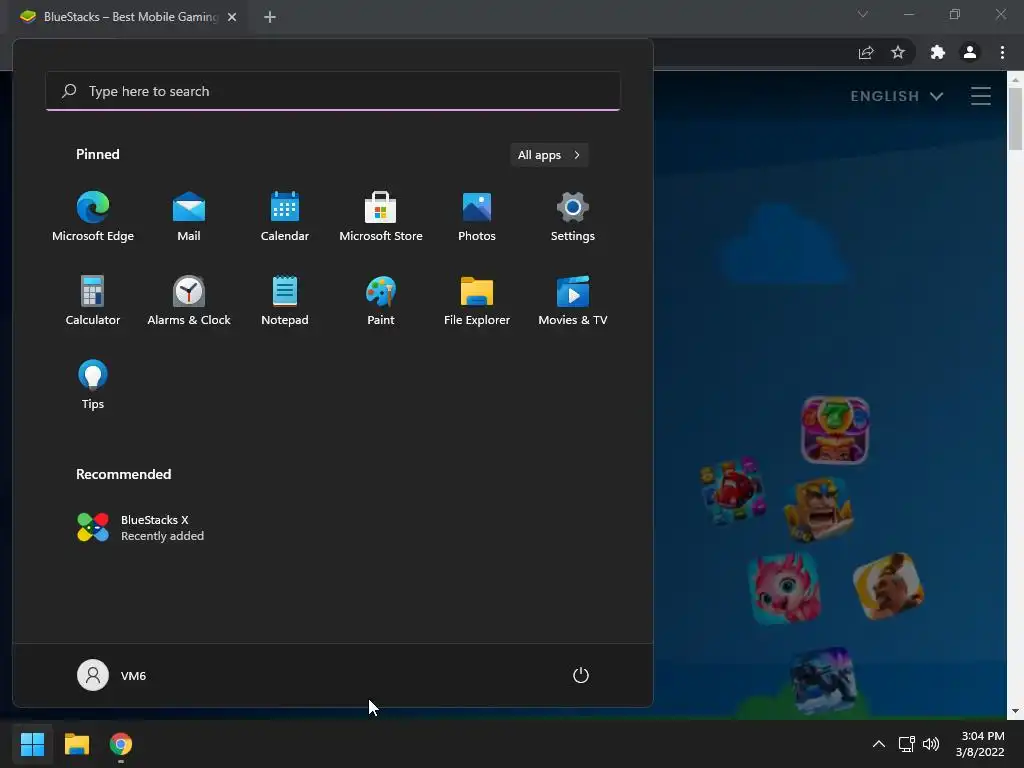This screenshot has height=768, width=1024.
Task: Open Microsoft Store from pinned apps
Action: pyautogui.click(x=381, y=217)
